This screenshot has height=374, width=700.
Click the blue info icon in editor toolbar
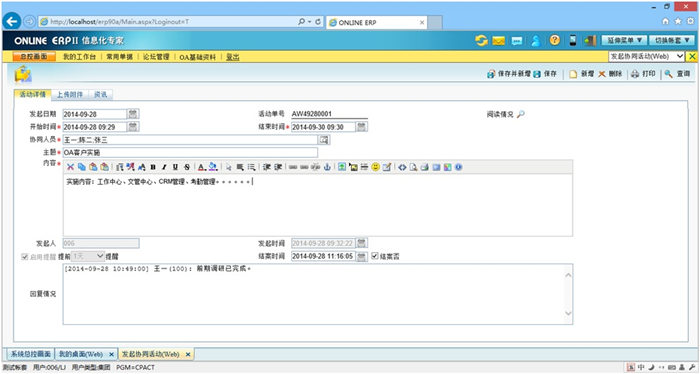pos(458,167)
